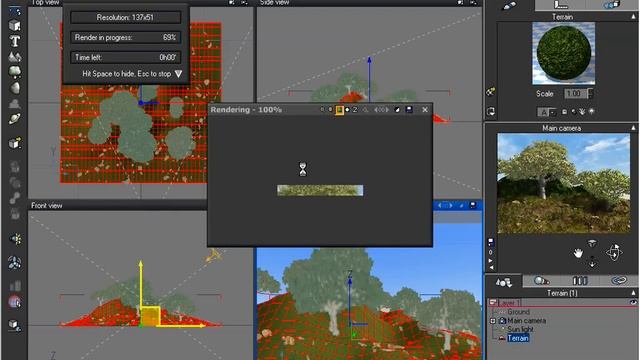Click the Render in progress 69% bar
The width and height of the screenshot is (640, 360).
tap(125, 38)
